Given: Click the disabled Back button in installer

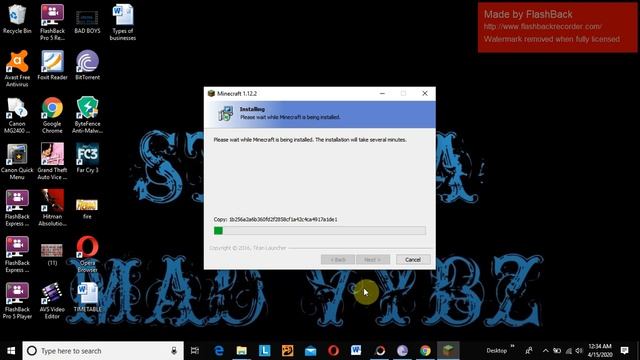Looking at the screenshot, I should tap(338, 260).
